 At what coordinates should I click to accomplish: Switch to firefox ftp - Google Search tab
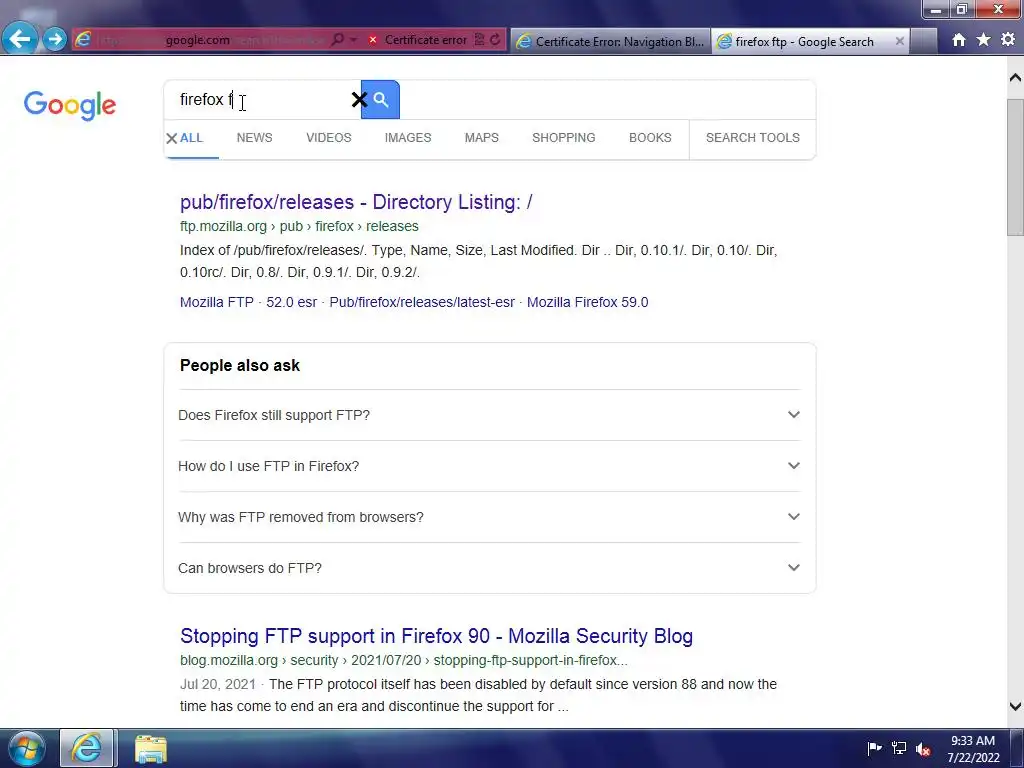pos(803,41)
